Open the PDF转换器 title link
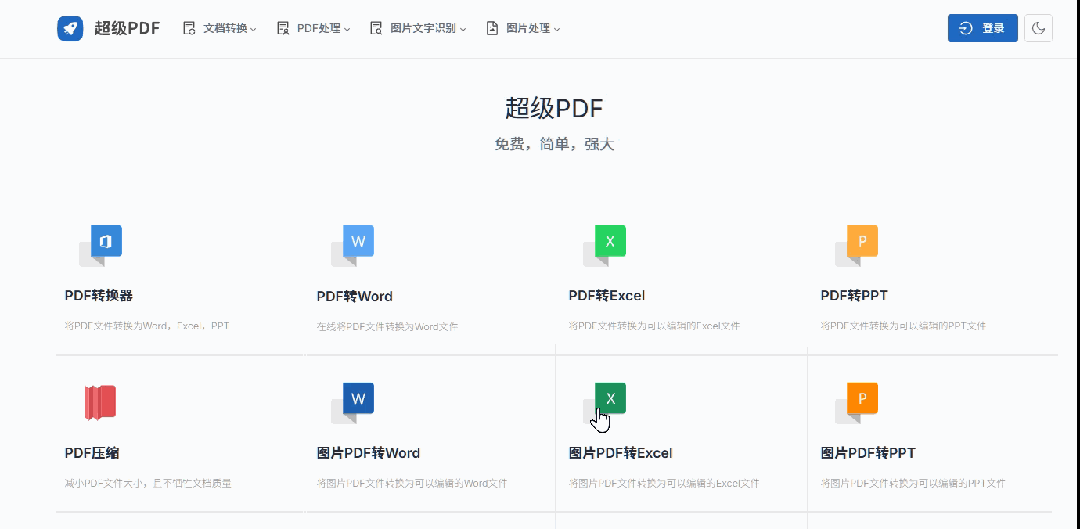 tap(98, 296)
